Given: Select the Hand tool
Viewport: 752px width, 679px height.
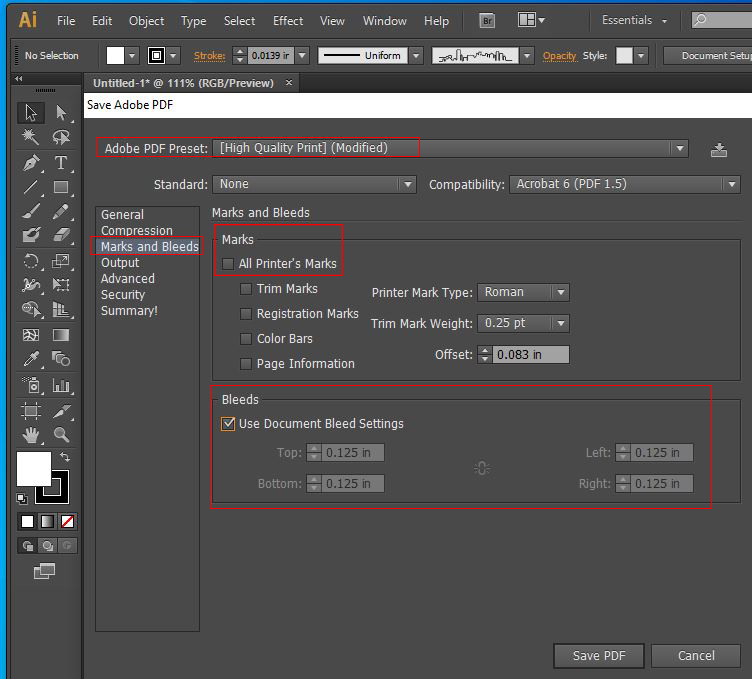Looking at the screenshot, I should pos(31,435).
